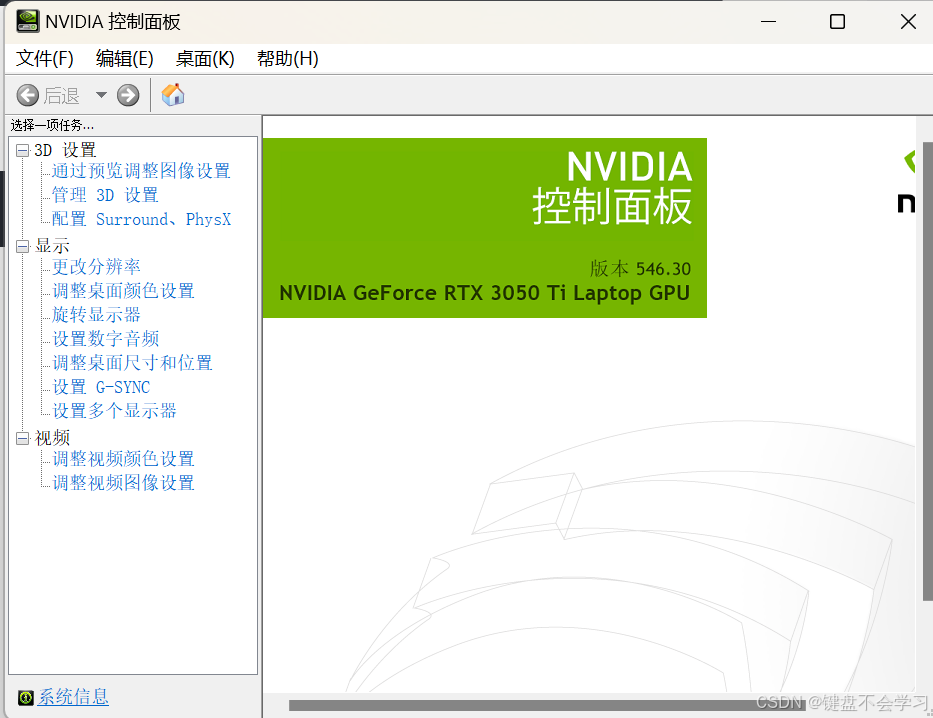The height and width of the screenshot is (718, 933).
Task: Select 设置 G-SYNC
Action: pos(101,387)
